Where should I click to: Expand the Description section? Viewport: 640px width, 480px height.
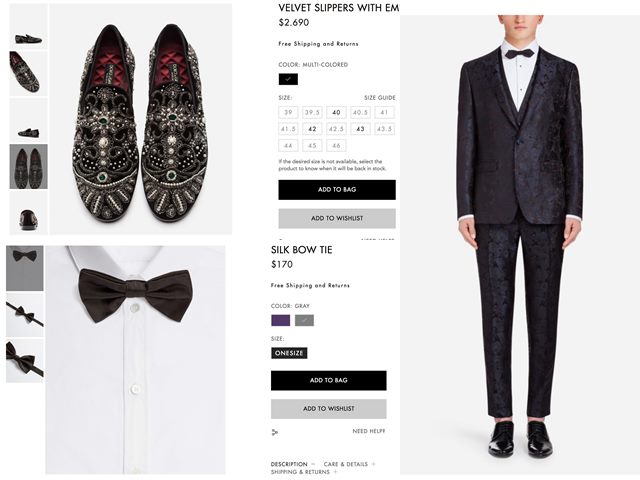coord(292,464)
